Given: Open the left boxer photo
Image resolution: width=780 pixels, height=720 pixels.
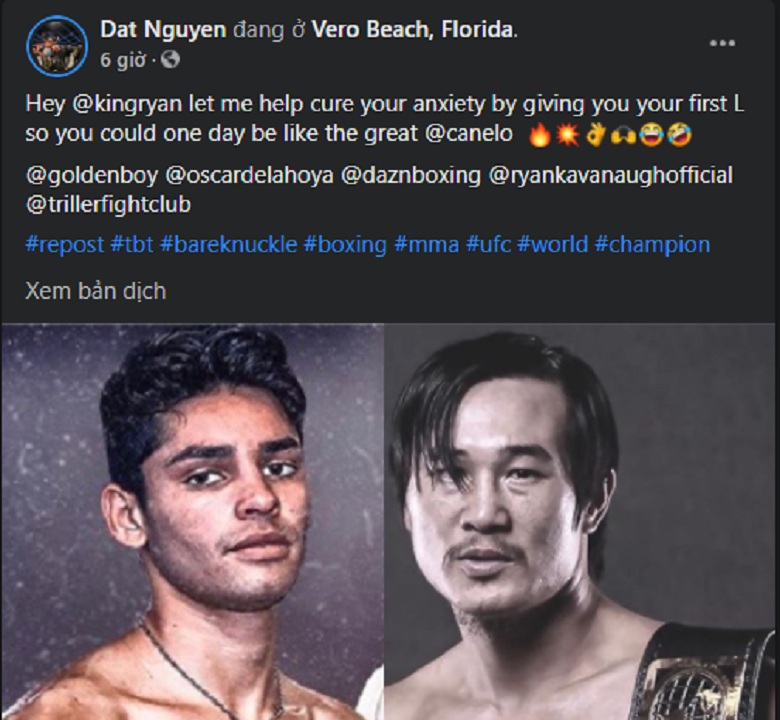Looking at the screenshot, I should point(193,521).
